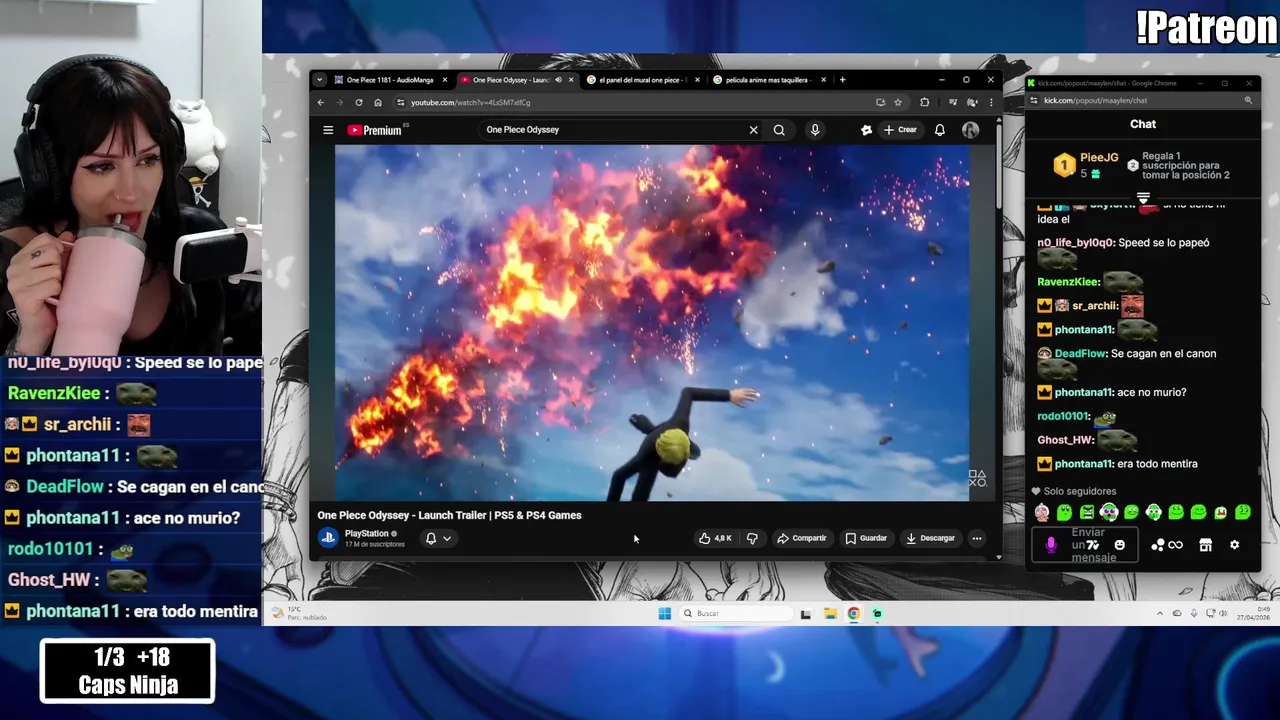The height and width of the screenshot is (720, 1280).
Task: Open Chrome three-dot menu in YouTube window
Action: [x=991, y=102]
